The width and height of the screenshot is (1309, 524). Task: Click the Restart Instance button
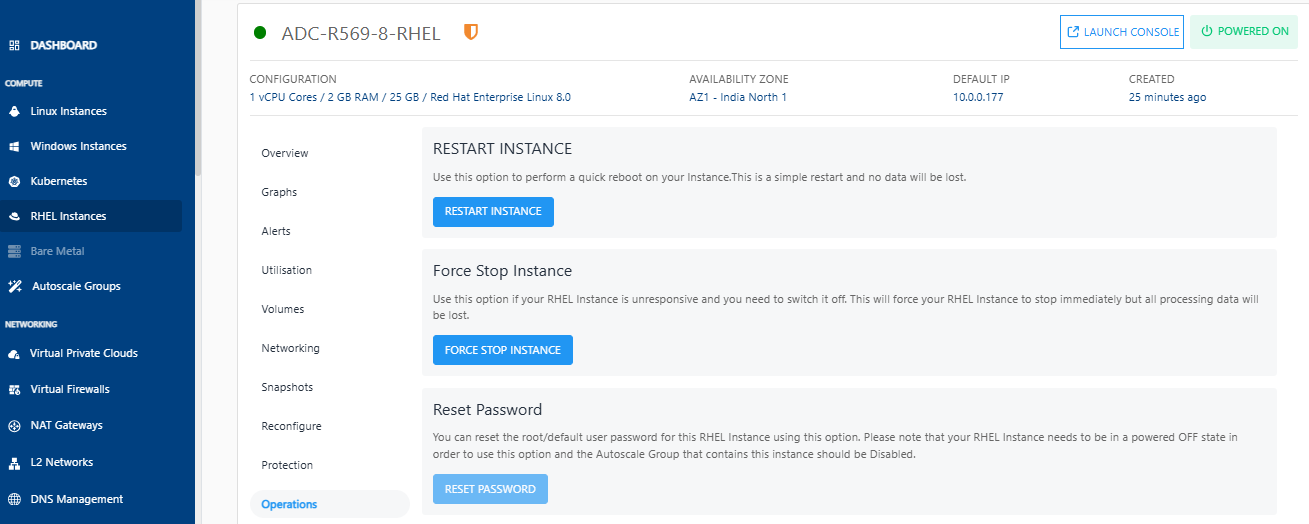(x=493, y=212)
